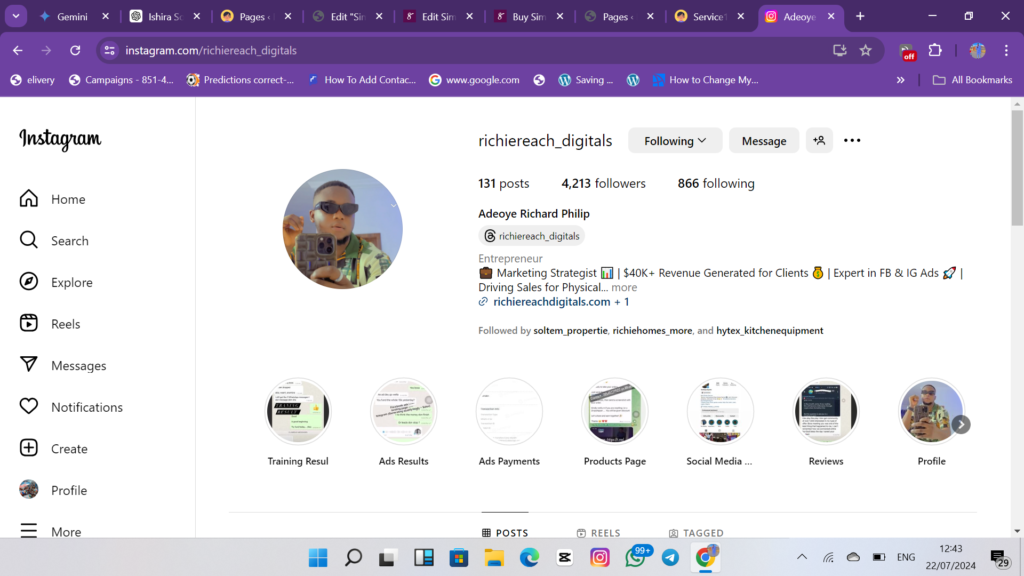This screenshot has height=576, width=1024.
Task: View the 4,213 followers list
Action: (603, 184)
